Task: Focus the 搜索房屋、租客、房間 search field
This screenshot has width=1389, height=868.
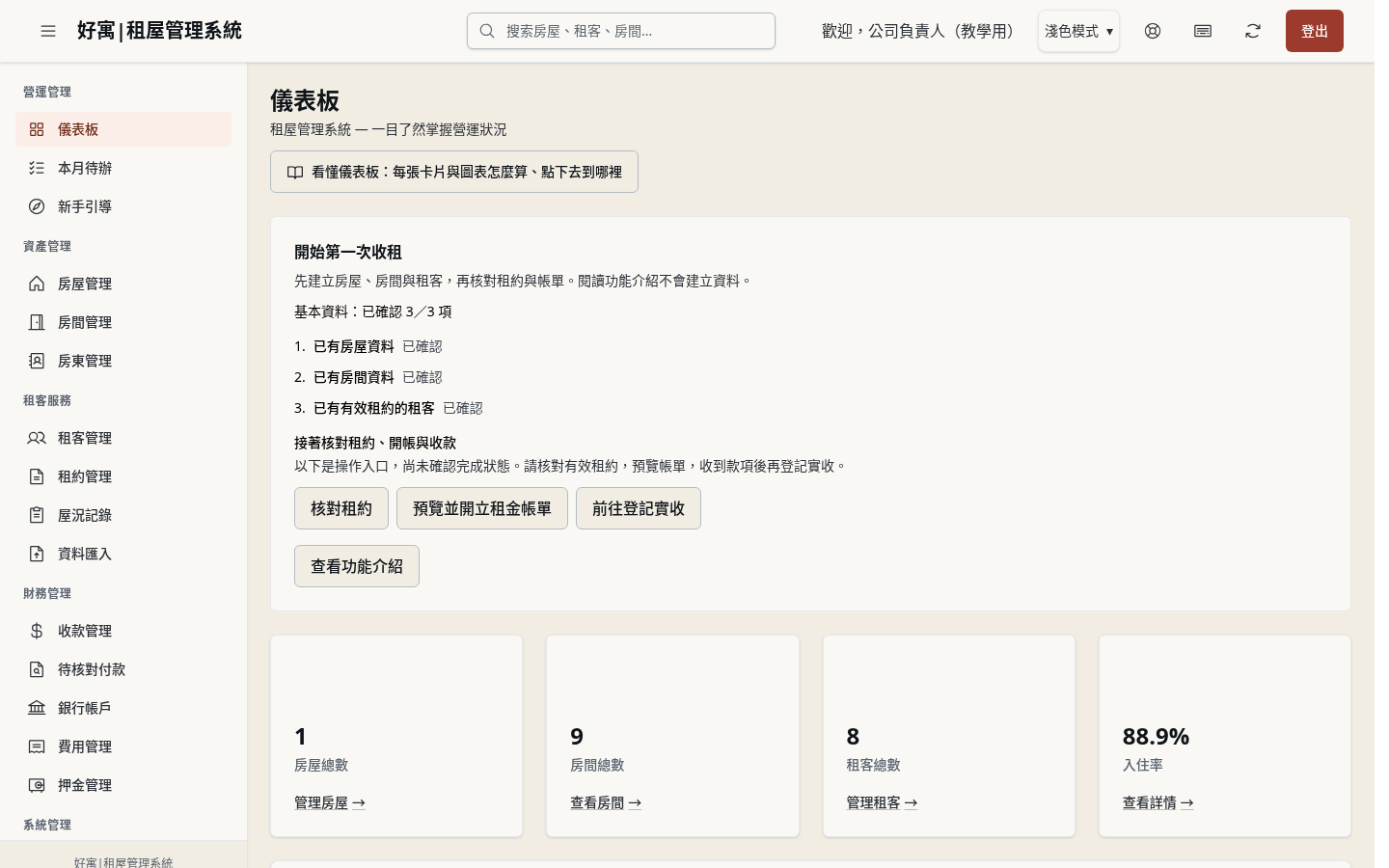Action: pos(621,31)
